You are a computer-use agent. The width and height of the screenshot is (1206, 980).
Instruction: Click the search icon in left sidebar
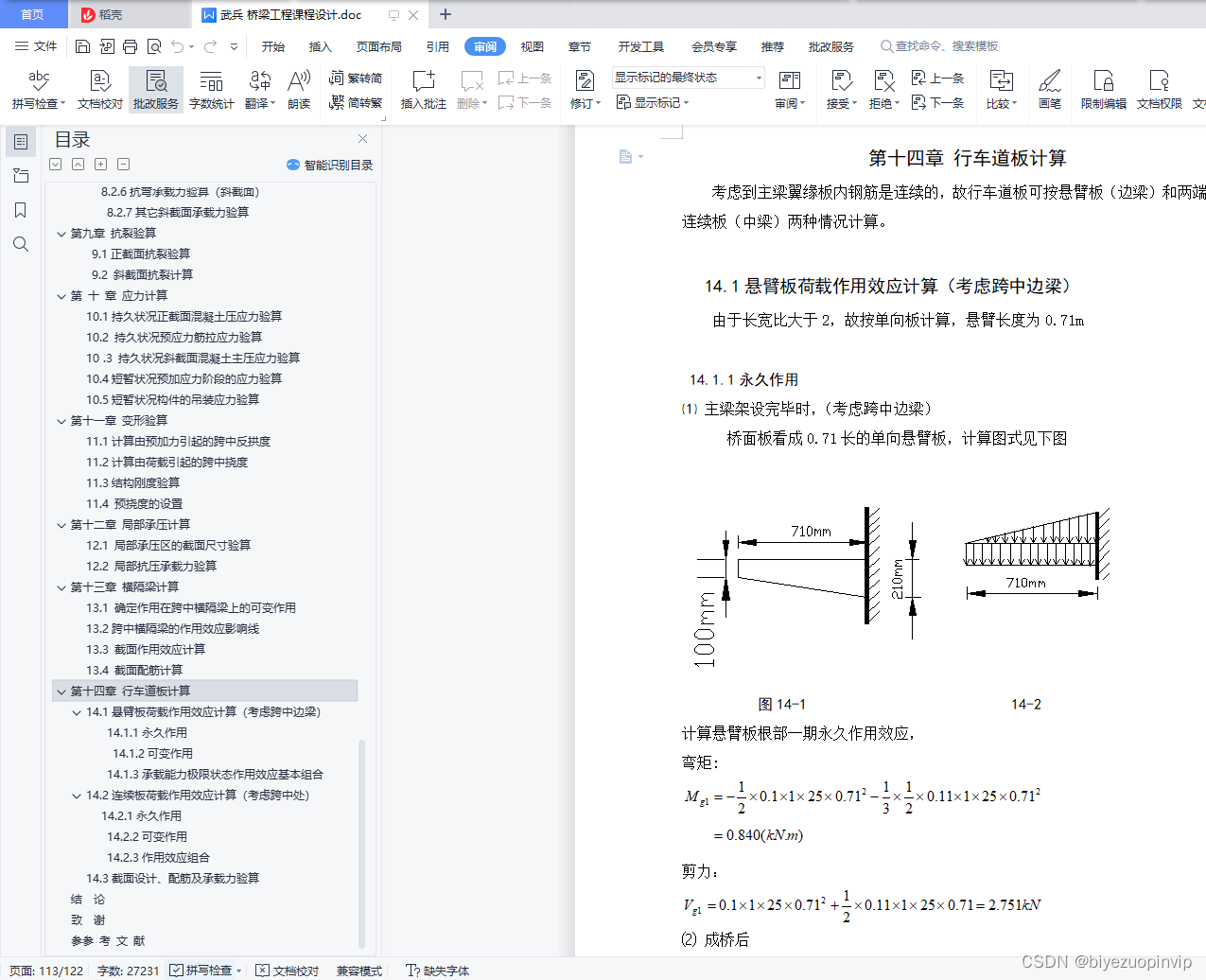[21, 244]
